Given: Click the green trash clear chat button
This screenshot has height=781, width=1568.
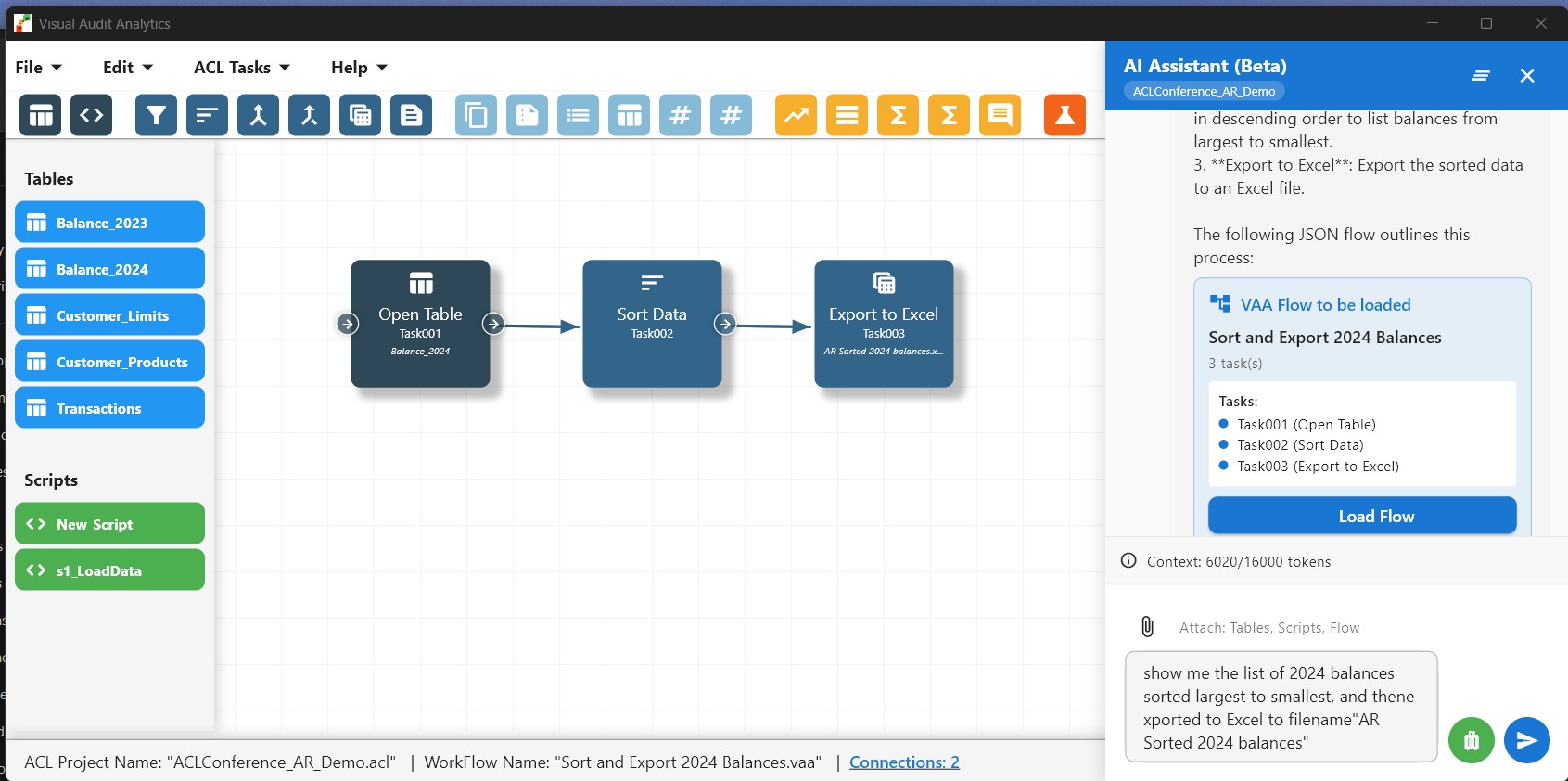Looking at the screenshot, I should (1471, 740).
